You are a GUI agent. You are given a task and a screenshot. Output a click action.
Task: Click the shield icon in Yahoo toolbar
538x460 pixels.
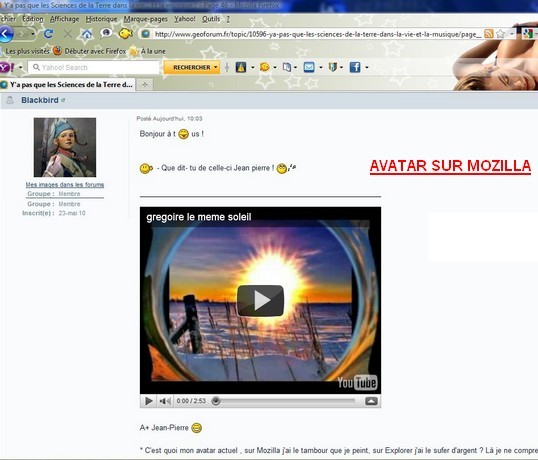click(332, 67)
